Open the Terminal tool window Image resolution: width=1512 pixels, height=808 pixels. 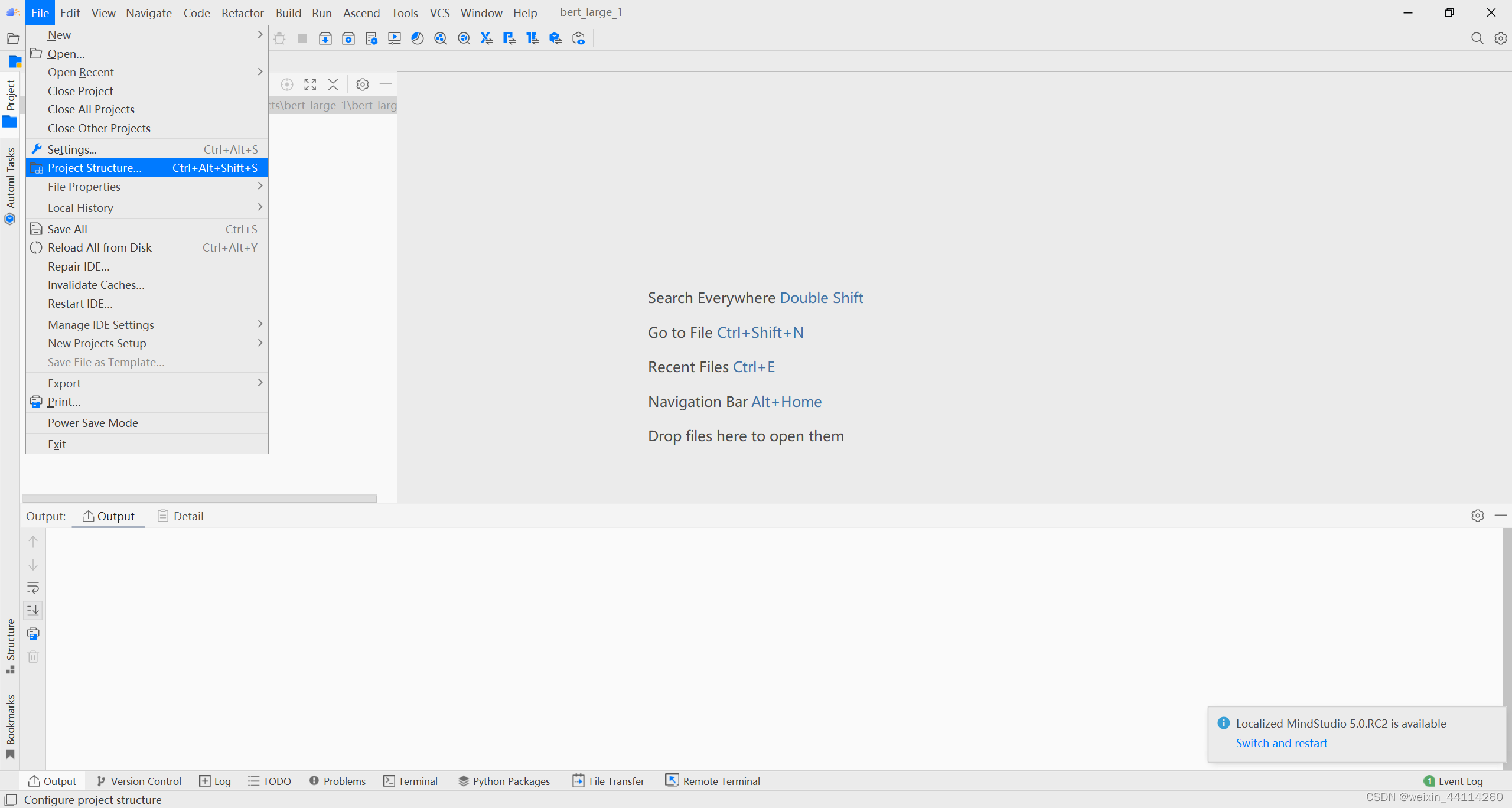(410, 781)
